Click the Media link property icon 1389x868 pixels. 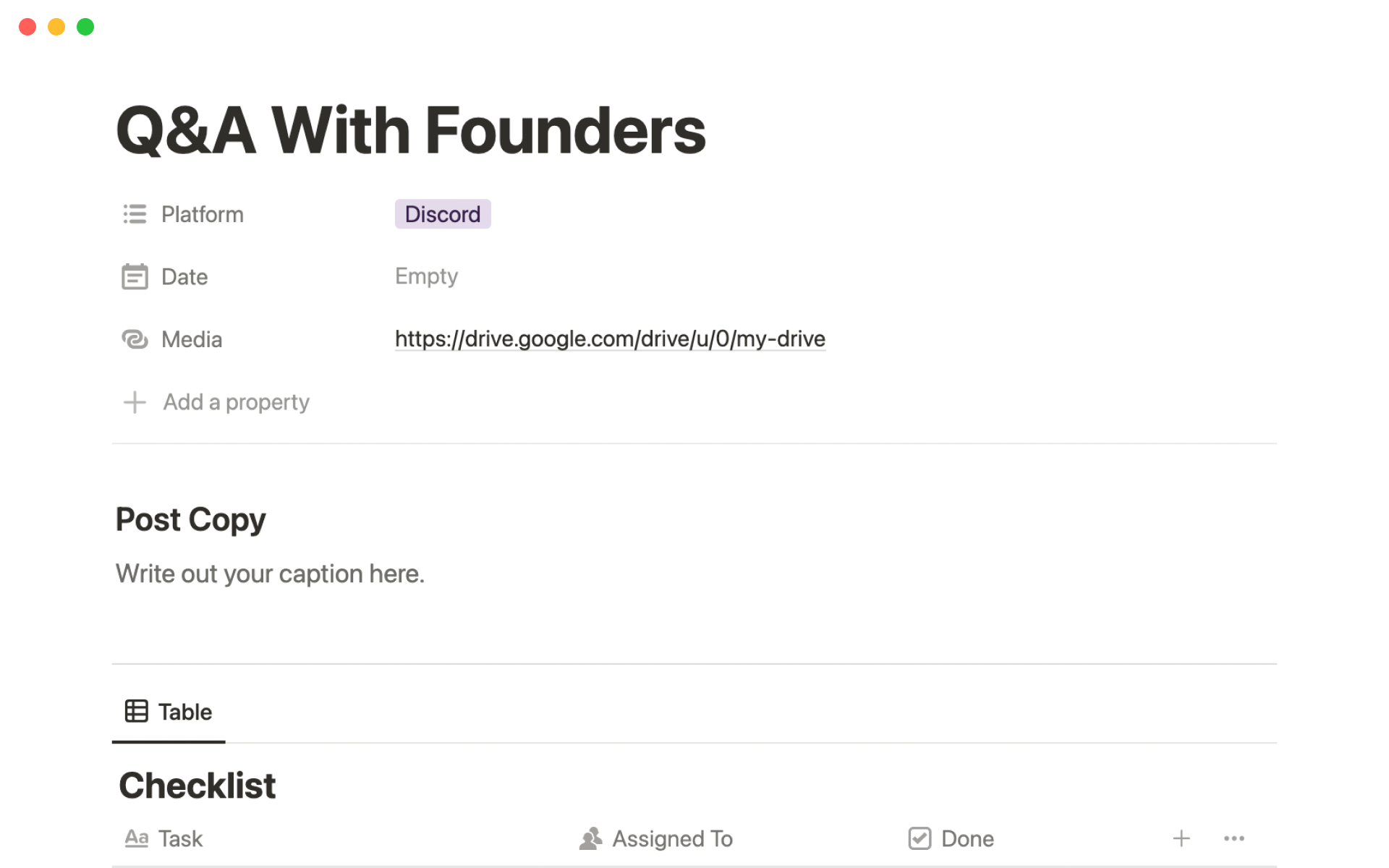click(135, 339)
